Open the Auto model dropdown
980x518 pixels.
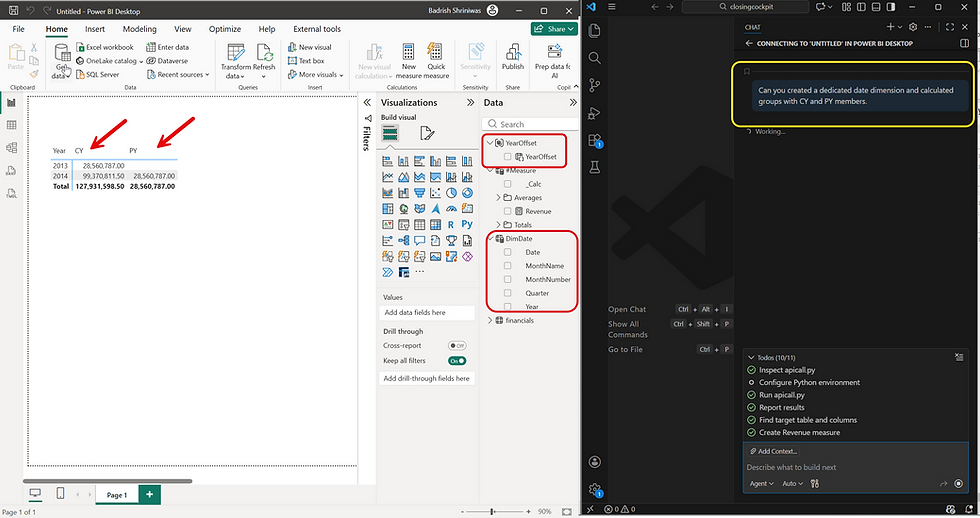(x=792, y=484)
